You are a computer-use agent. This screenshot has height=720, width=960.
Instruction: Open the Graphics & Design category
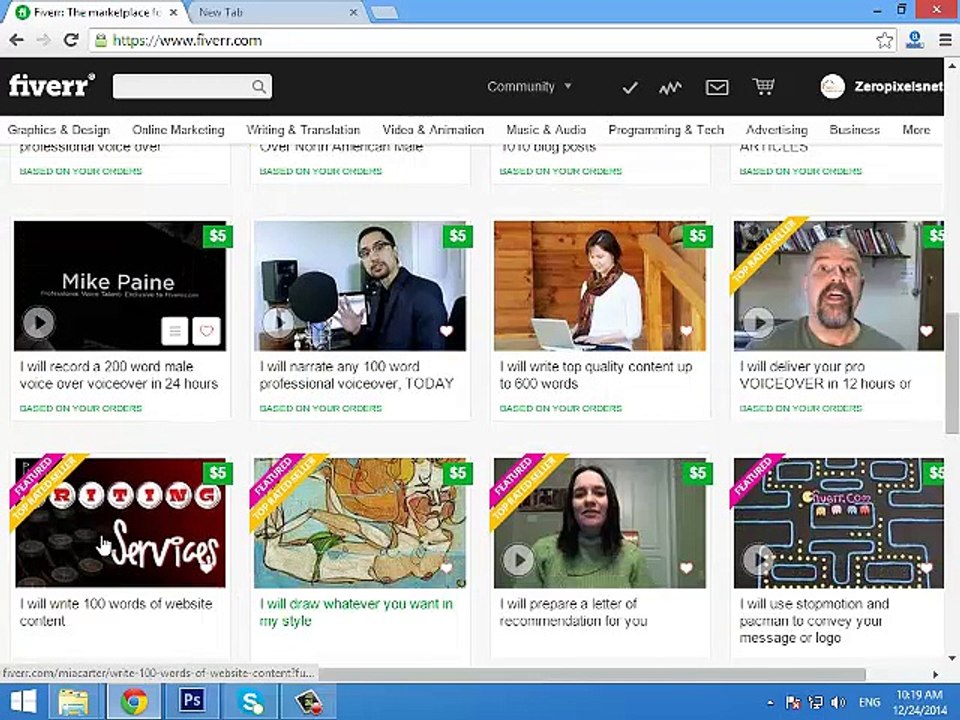pos(59,130)
